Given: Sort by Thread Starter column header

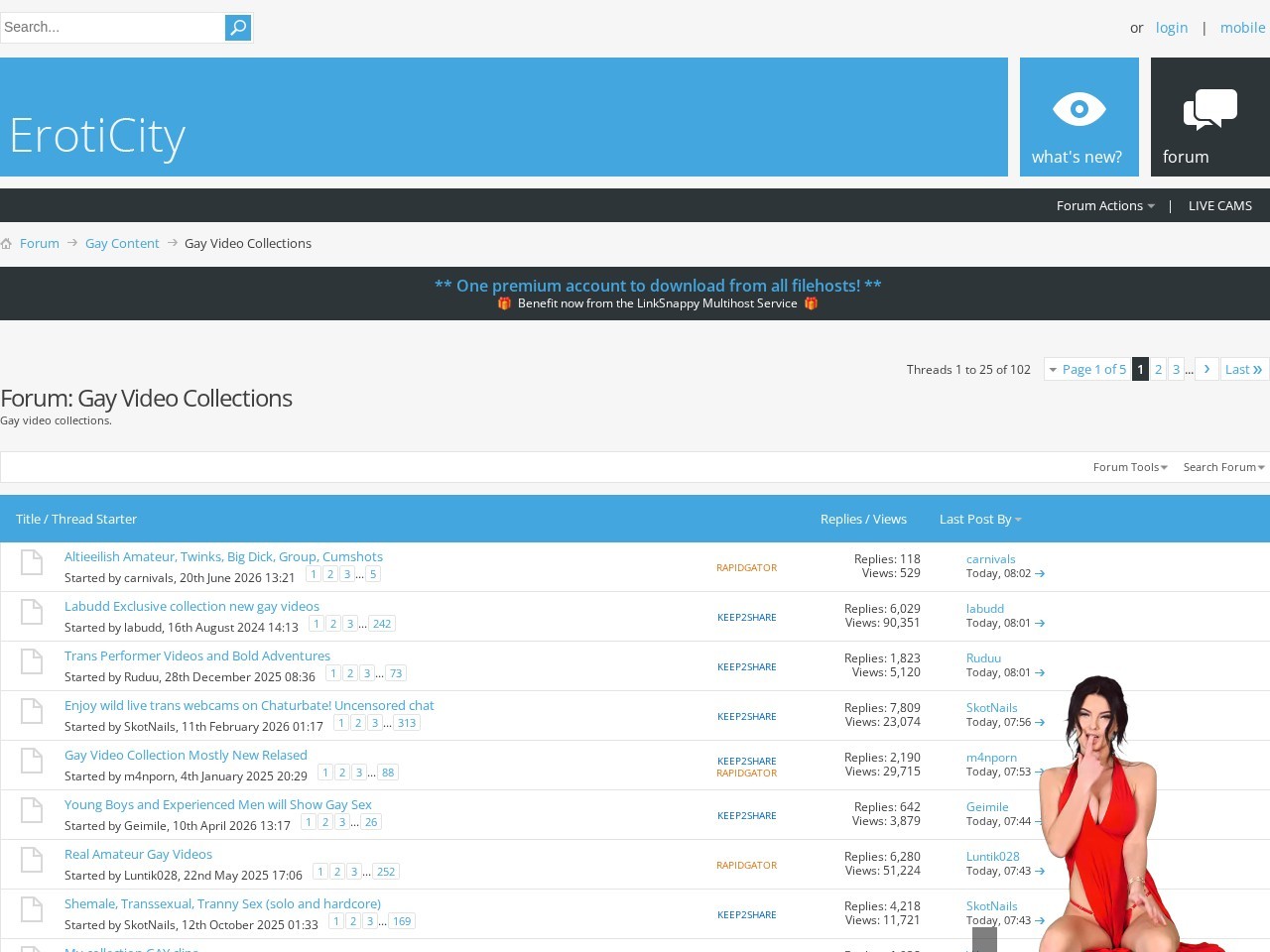Looking at the screenshot, I should (94, 519).
